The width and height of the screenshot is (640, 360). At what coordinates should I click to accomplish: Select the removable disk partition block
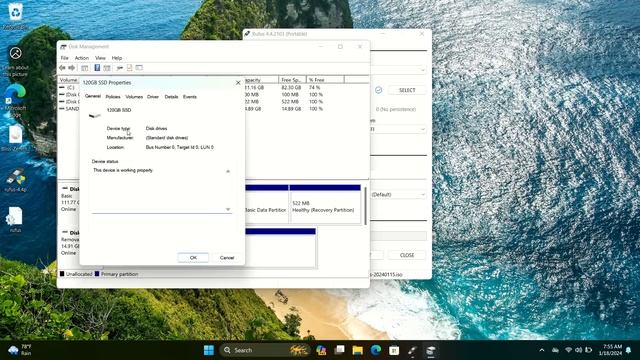pyautogui.click(x=280, y=248)
